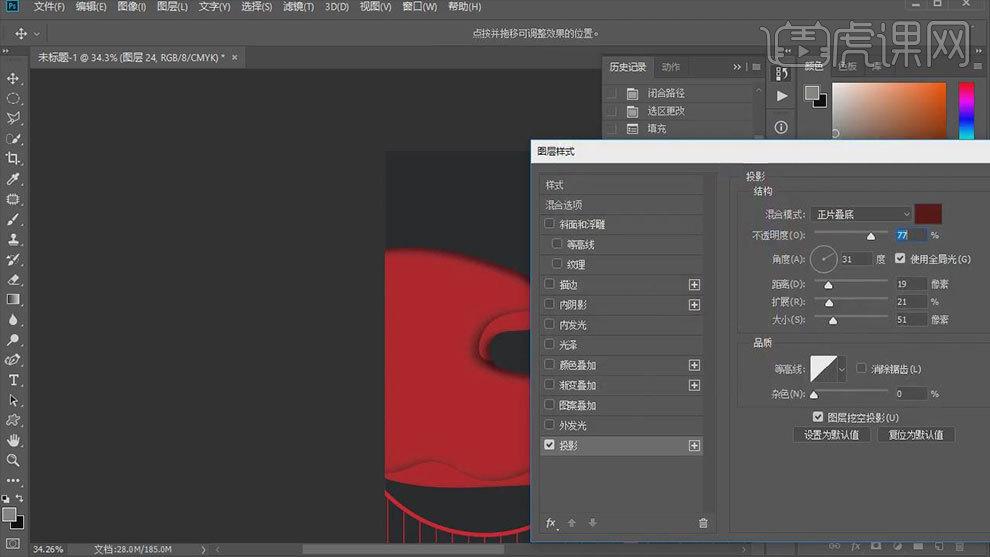
Task: Click move effect up arrow
Action: click(572, 523)
